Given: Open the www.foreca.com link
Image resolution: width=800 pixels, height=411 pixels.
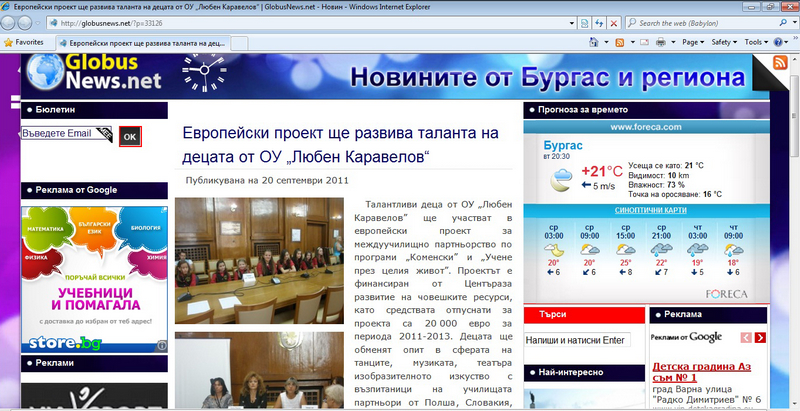Looking at the screenshot, I should coord(646,127).
